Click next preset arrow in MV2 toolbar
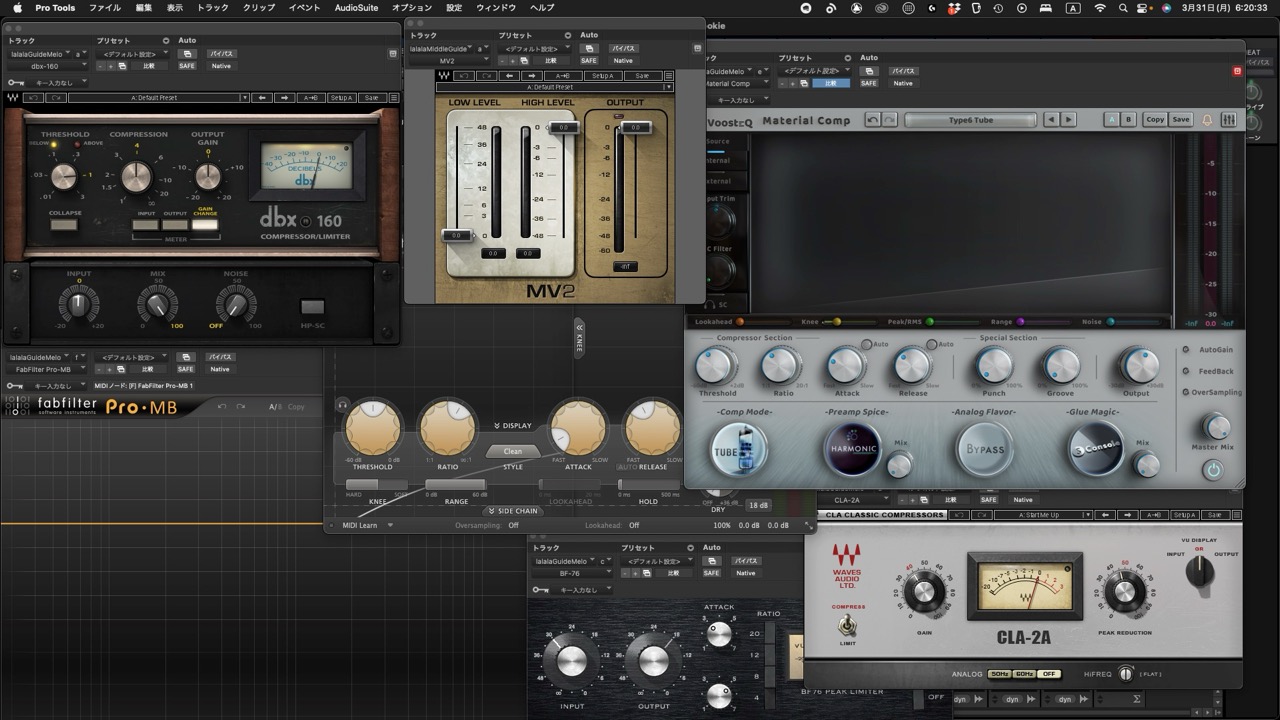 [x=530, y=76]
